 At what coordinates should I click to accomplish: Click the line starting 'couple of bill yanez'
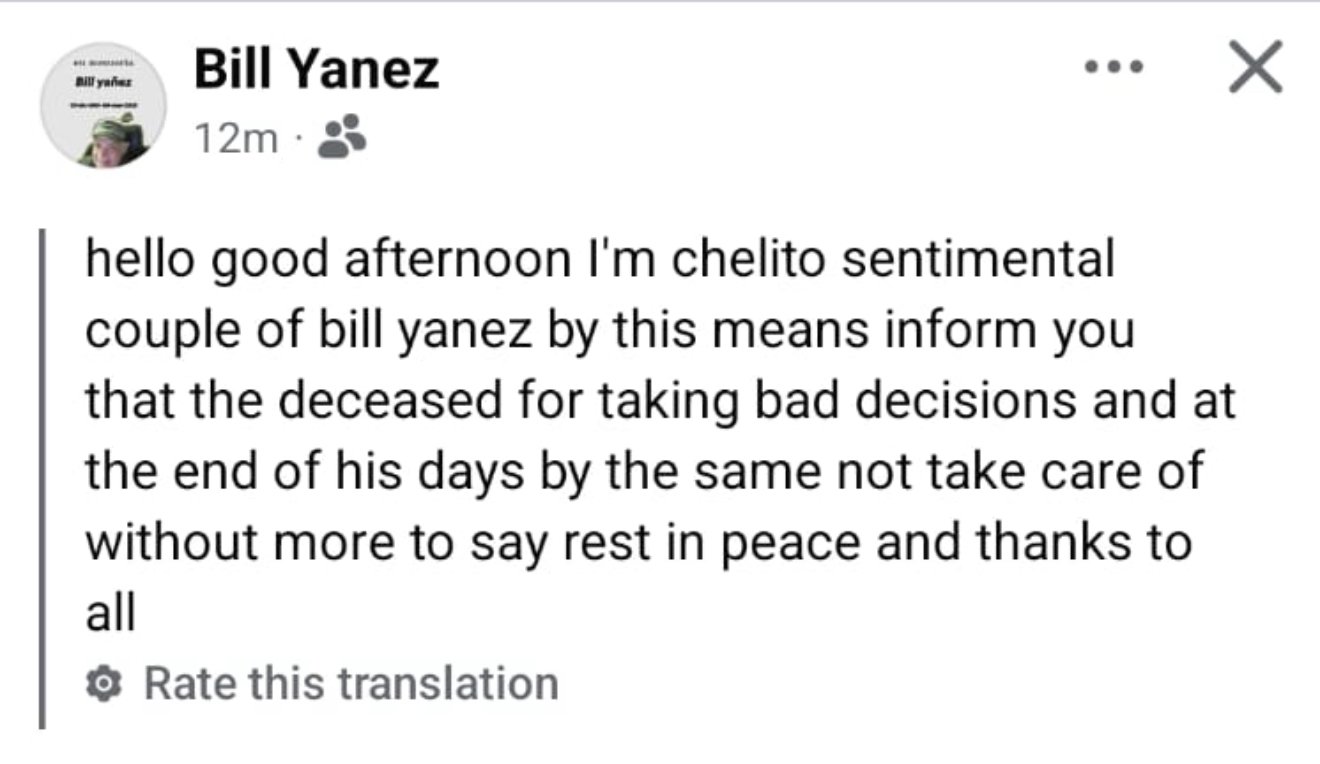click(610, 333)
